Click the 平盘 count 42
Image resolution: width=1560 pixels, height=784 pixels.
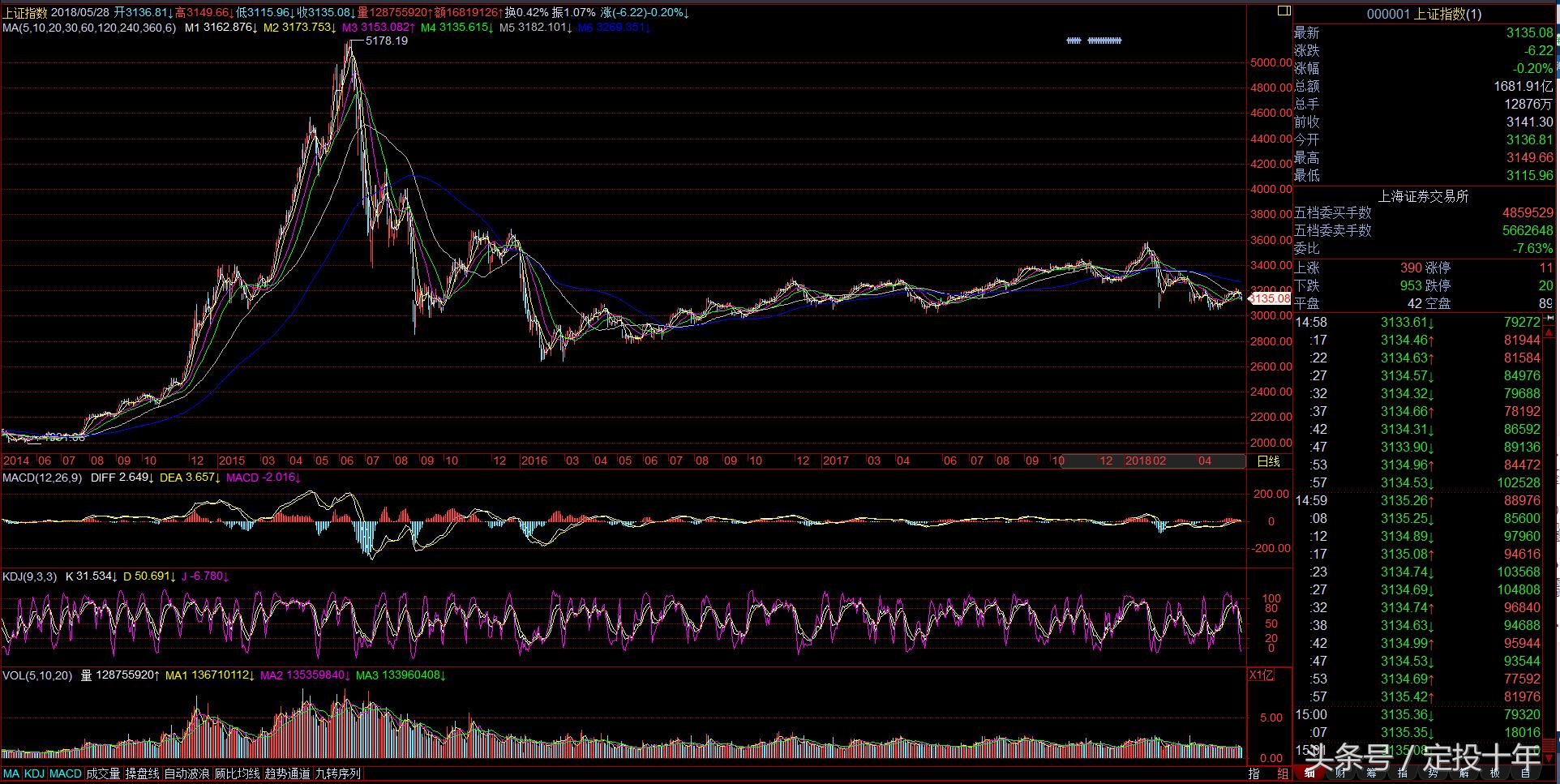1415,303
